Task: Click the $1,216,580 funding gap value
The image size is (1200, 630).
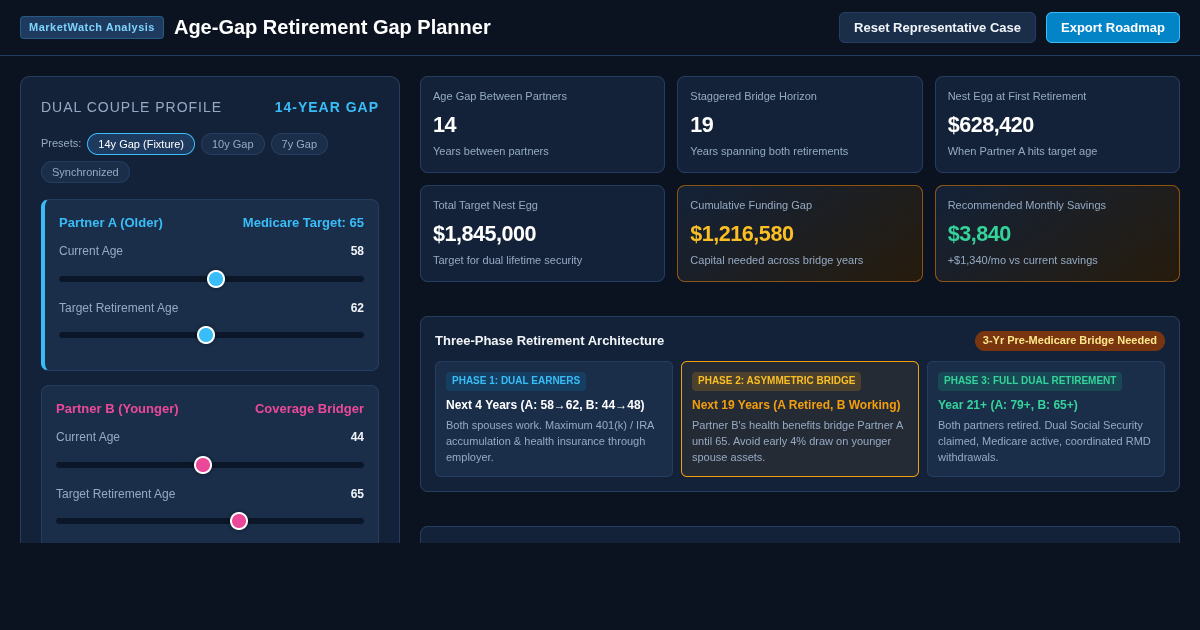Action: point(742,234)
